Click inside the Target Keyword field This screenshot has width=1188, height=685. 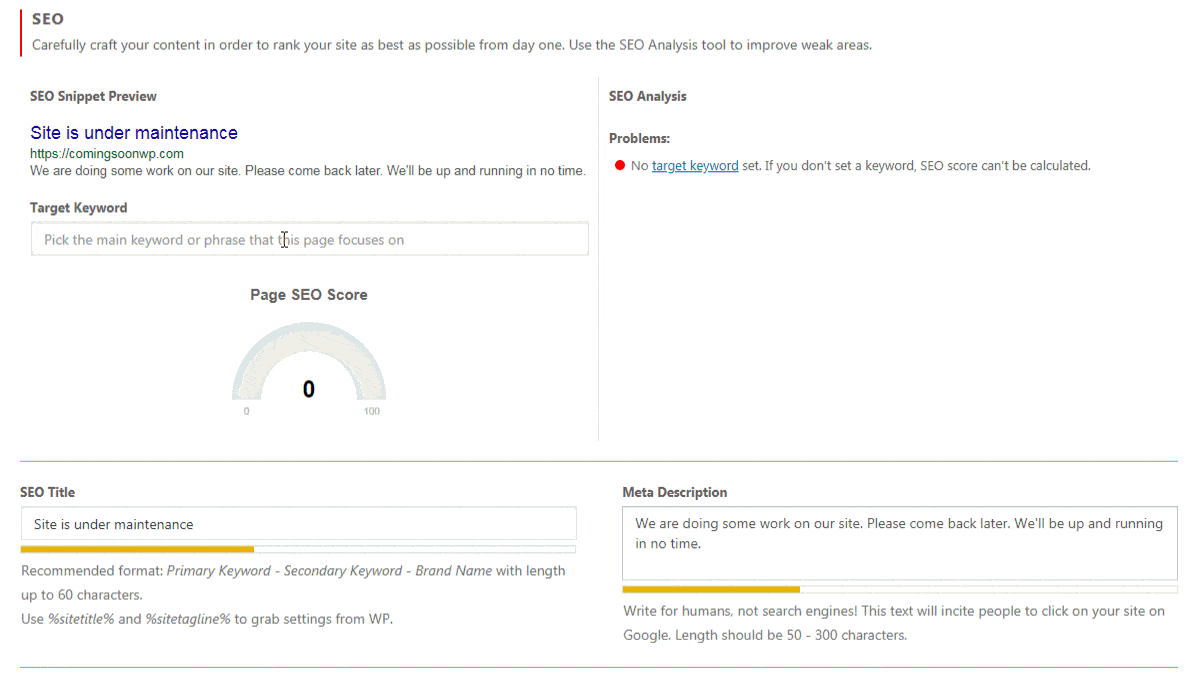click(308, 238)
